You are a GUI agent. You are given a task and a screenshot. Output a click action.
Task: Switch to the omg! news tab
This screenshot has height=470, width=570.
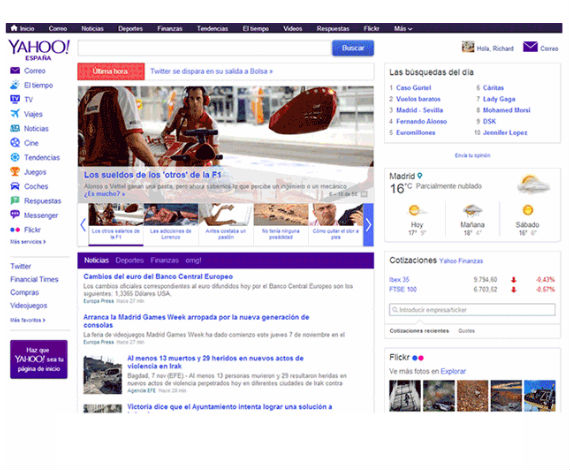coord(193,260)
